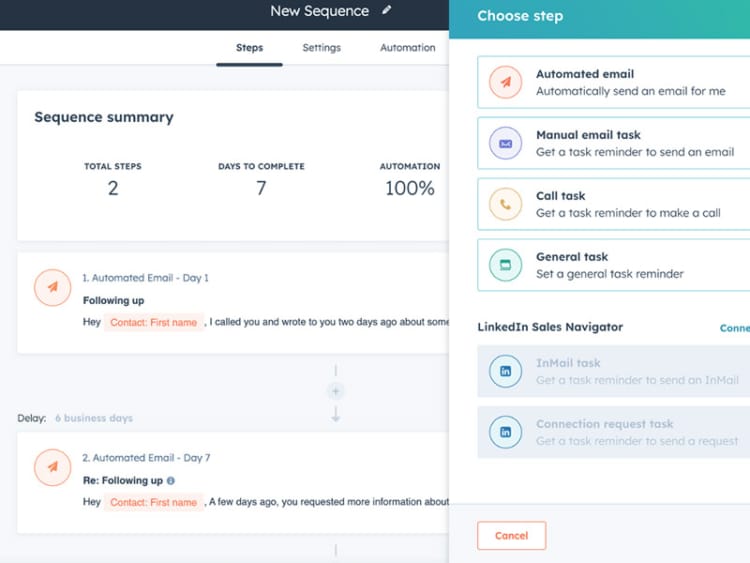Click the Automation value 100%

[410, 188]
